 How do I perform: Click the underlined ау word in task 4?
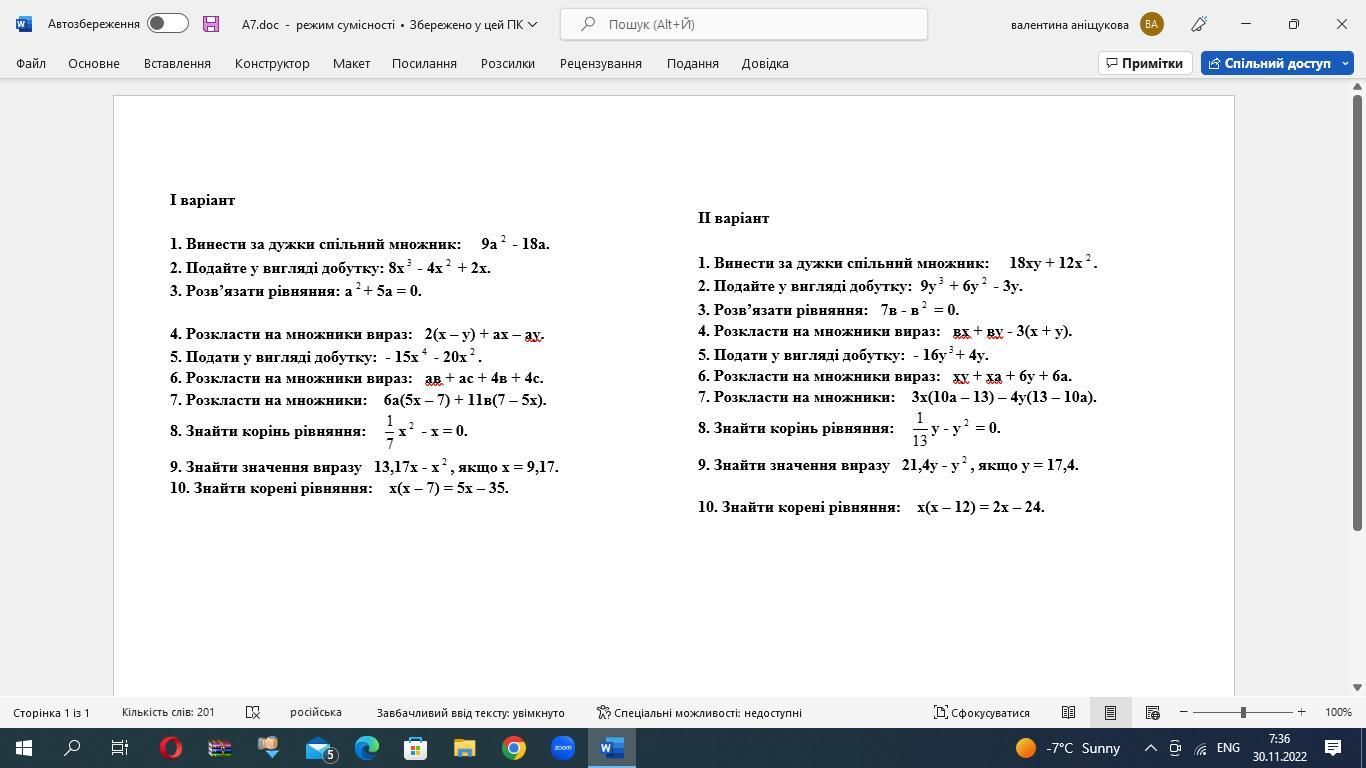coord(533,335)
